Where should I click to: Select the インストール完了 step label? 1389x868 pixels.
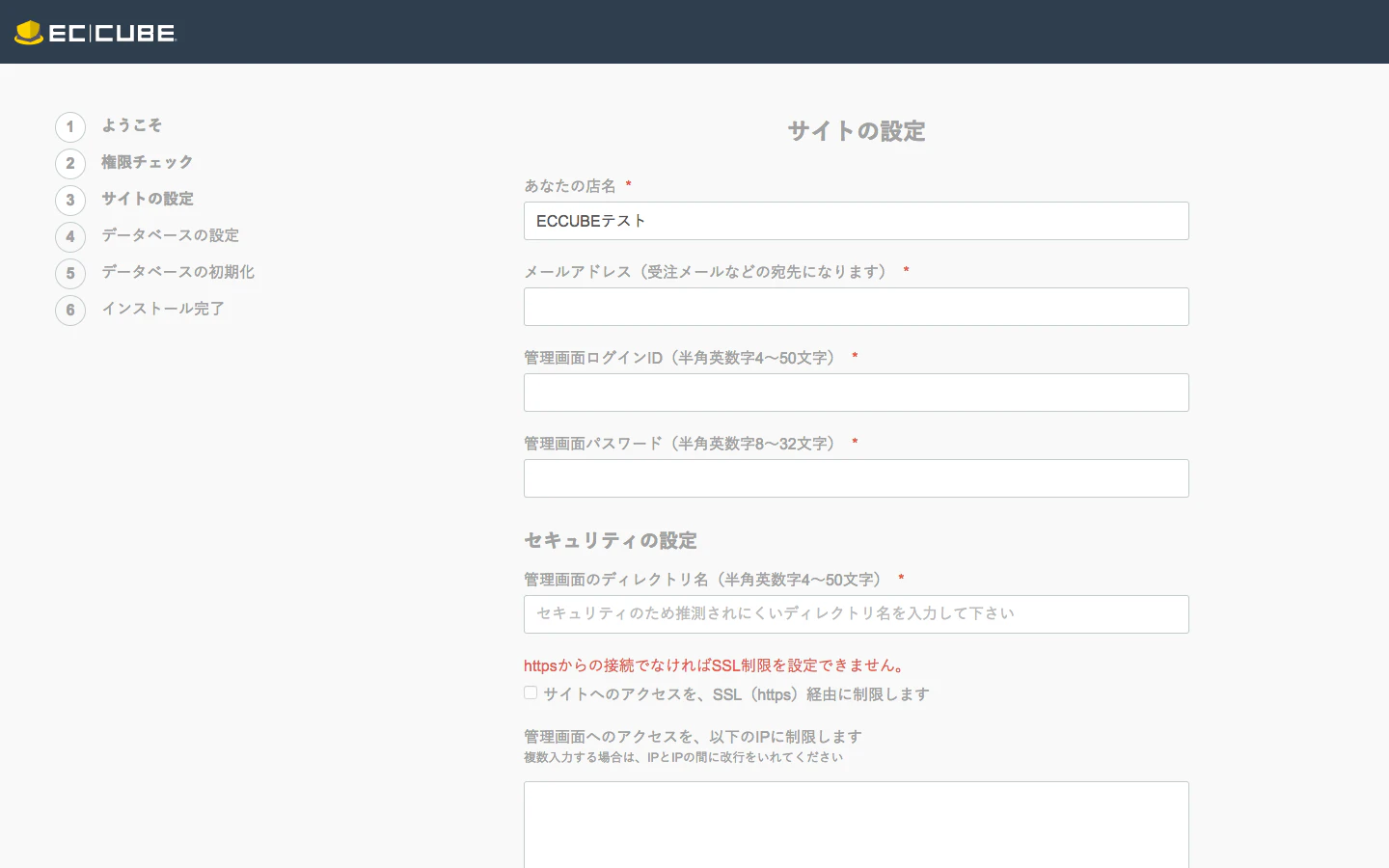[163, 309]
